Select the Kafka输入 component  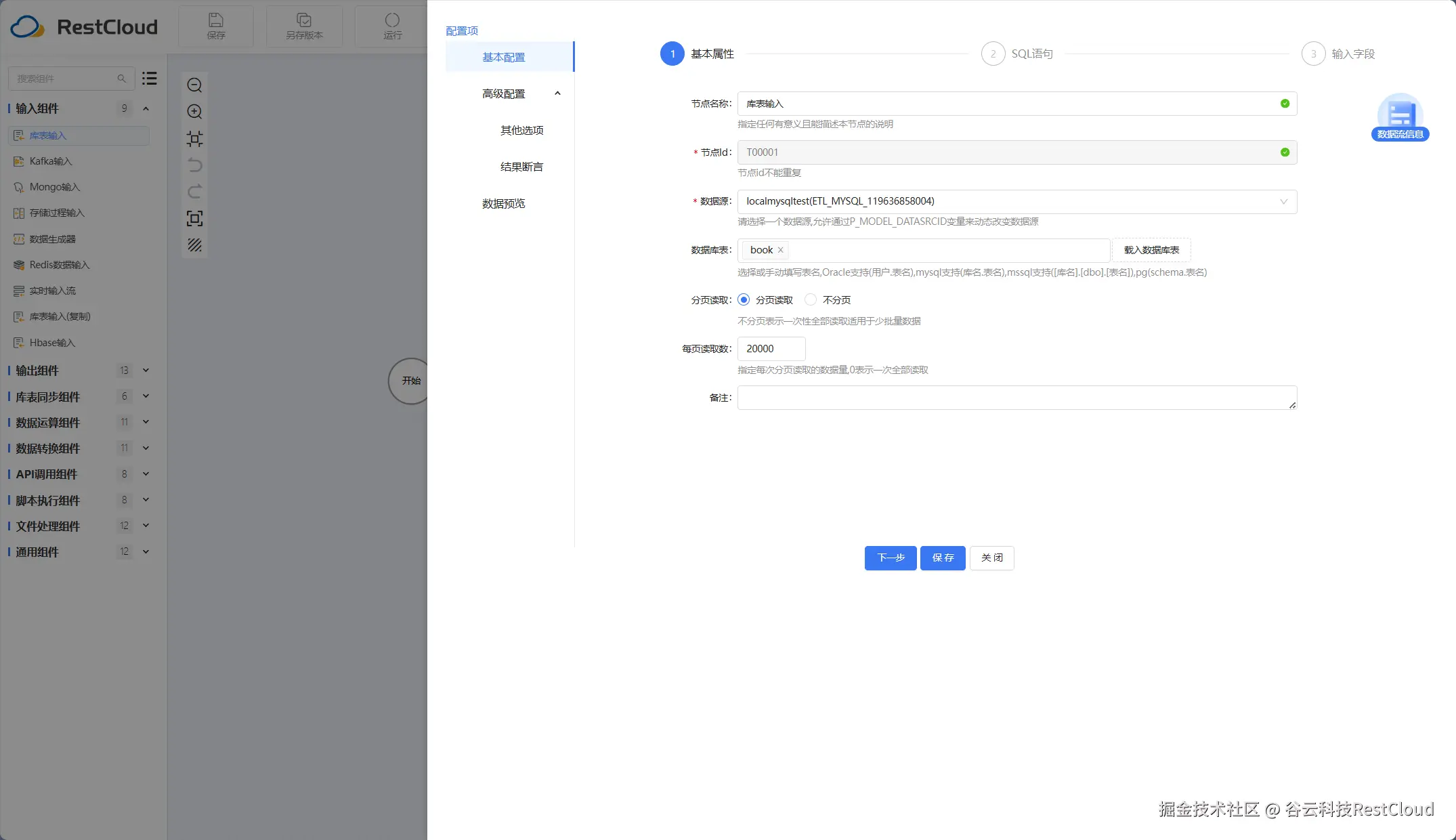click(50, 161)
